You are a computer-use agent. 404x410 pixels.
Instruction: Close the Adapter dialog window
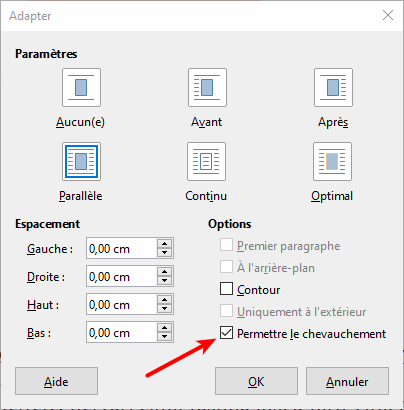(x=388, y=15)
